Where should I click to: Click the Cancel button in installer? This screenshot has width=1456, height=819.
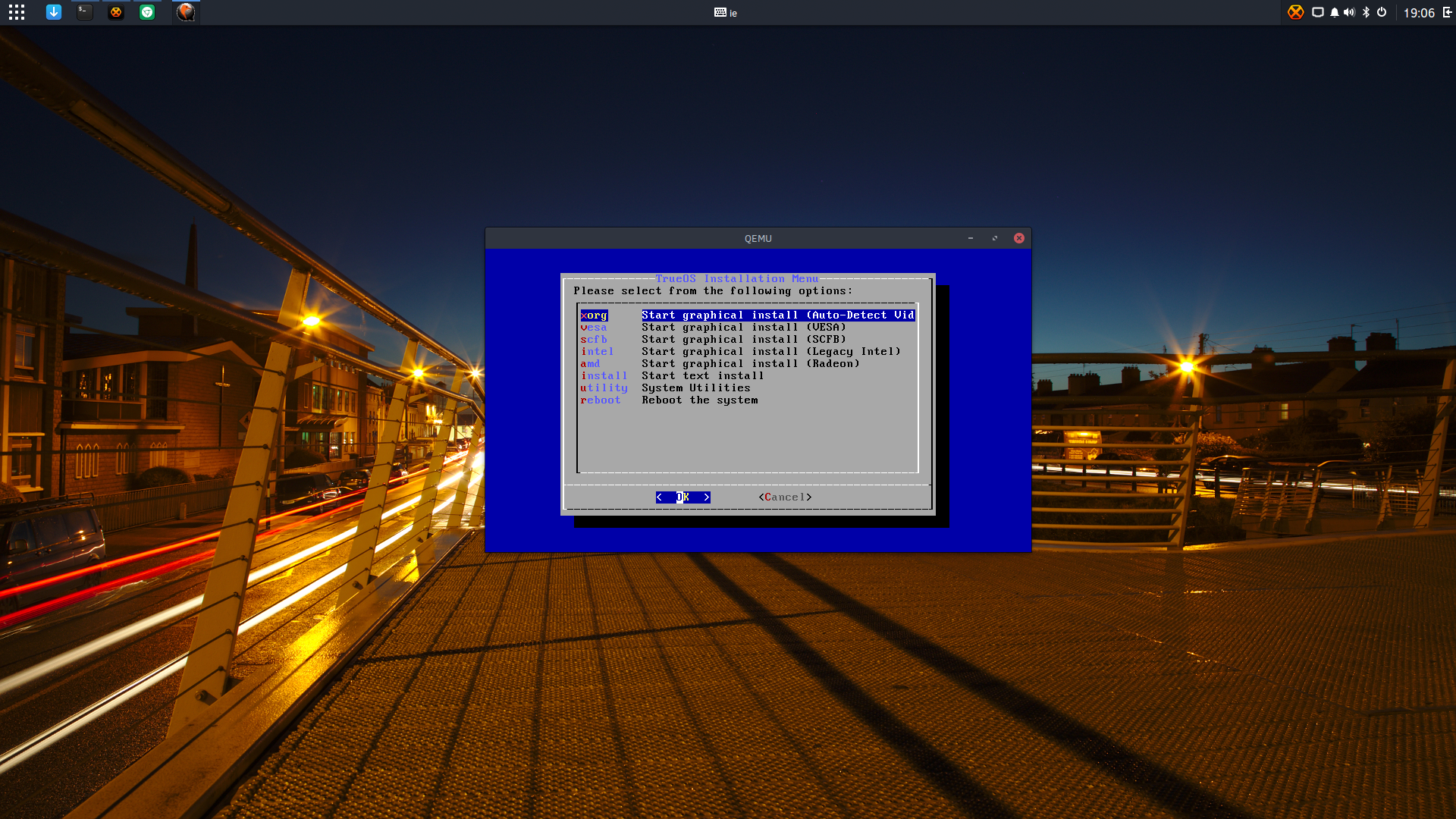(x=785, y=497)
